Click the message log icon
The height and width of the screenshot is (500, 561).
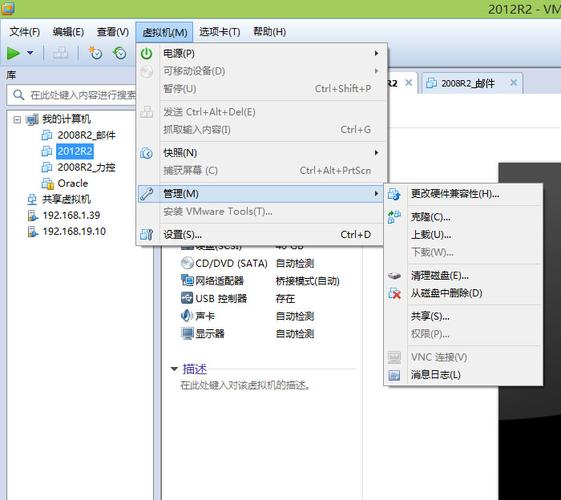tap(394, 375)
